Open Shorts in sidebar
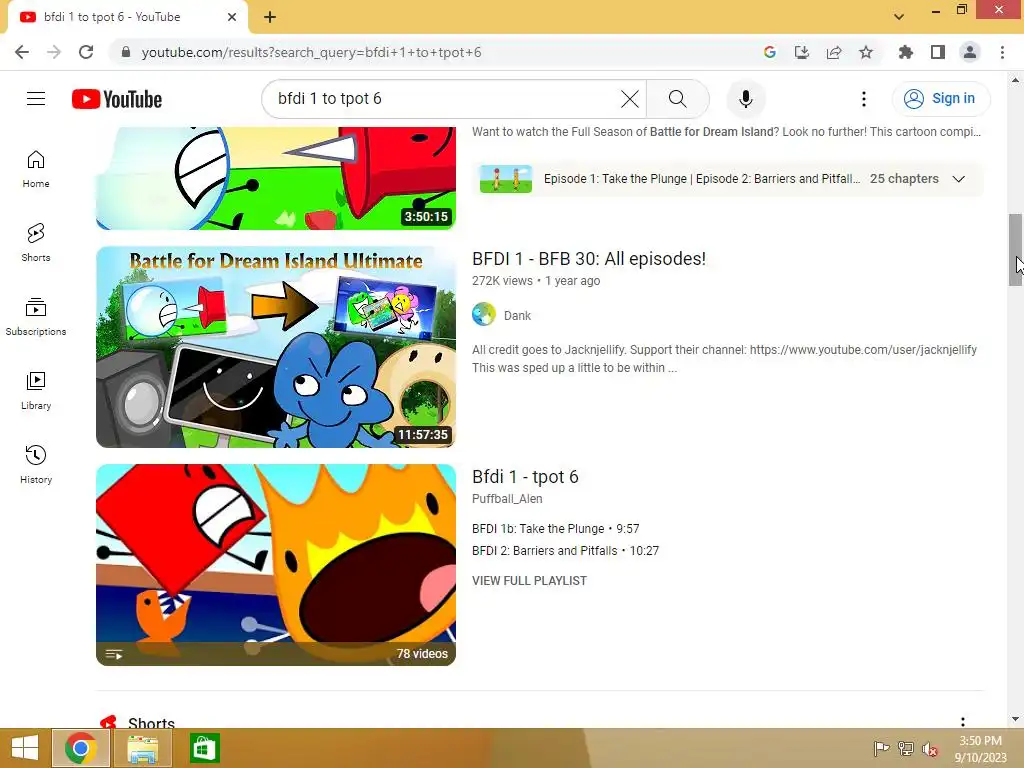This screenshot has width=1024, height=768. point(36,243)
